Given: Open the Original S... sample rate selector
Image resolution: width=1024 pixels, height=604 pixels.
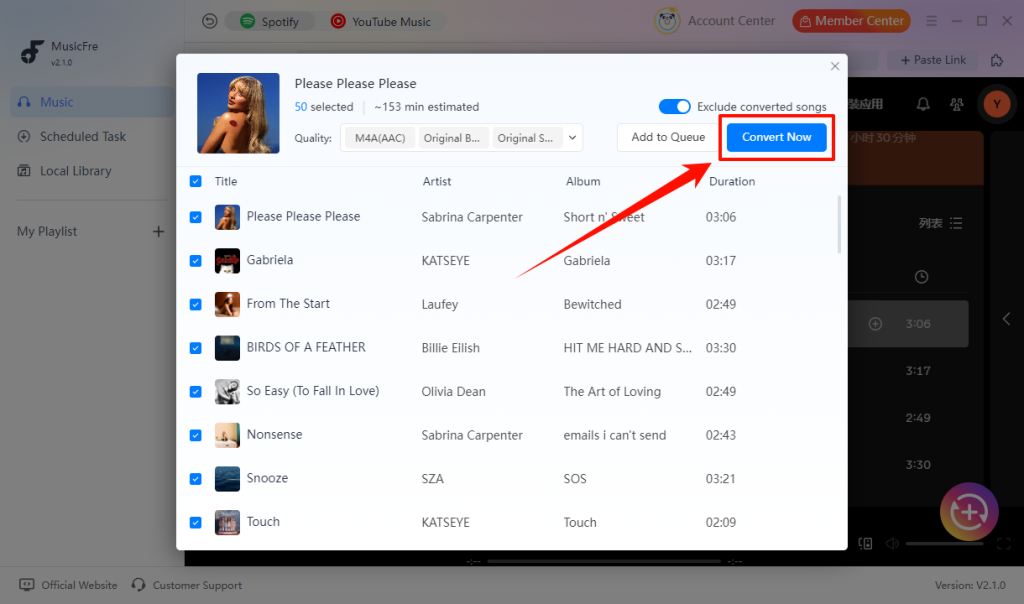Looking at the screenshot, I should (526, 138).
